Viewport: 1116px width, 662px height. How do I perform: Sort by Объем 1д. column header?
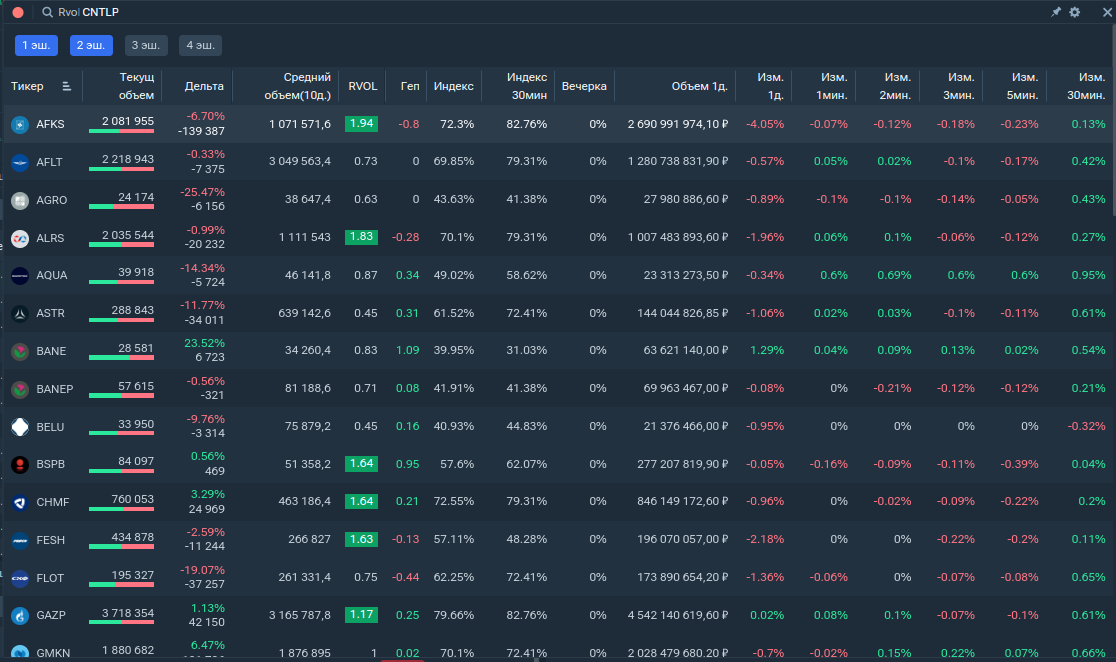pos(698,86)
